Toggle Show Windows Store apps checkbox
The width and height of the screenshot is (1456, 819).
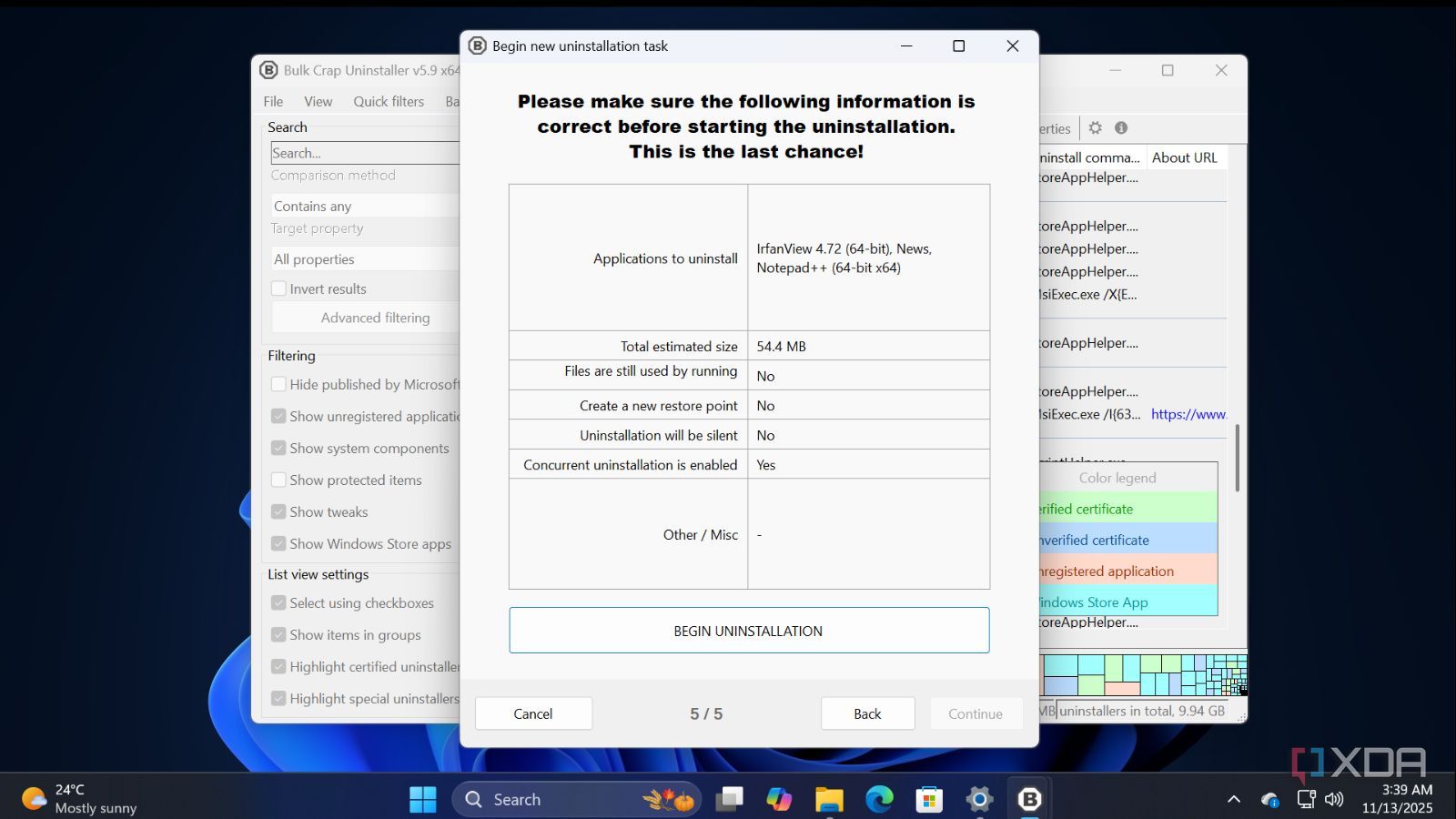pyautogui.click(x=279, y=543)
